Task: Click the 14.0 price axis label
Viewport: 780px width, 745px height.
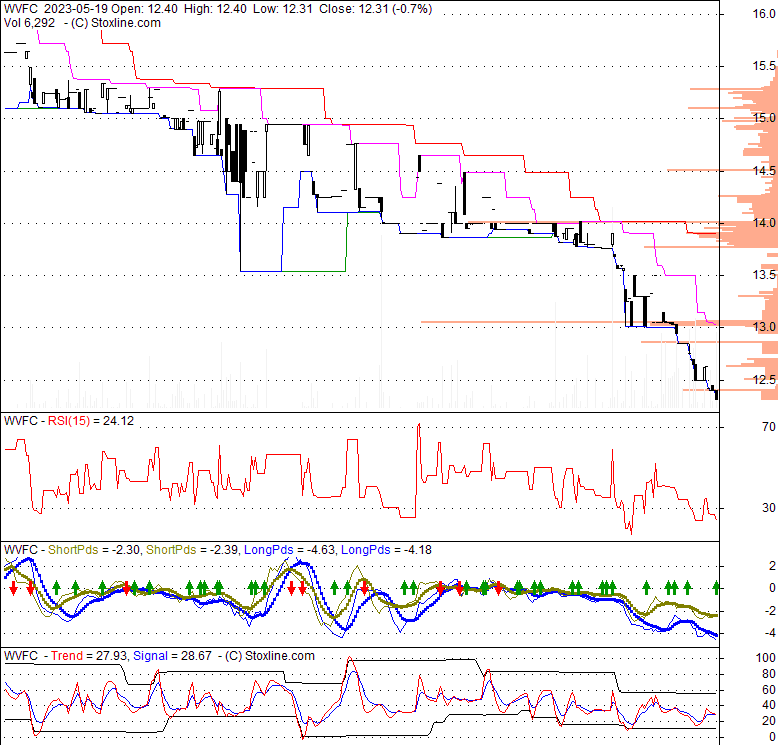Action: coord(764,223)
